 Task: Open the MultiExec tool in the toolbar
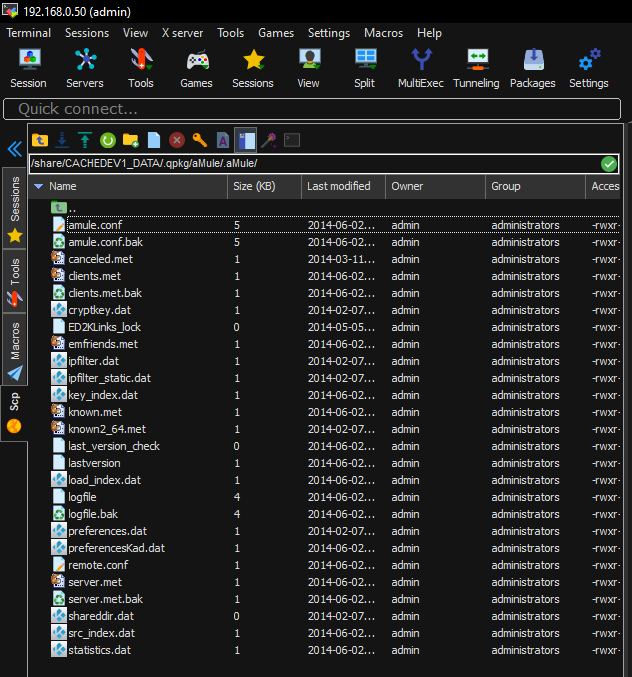point(420,67)
